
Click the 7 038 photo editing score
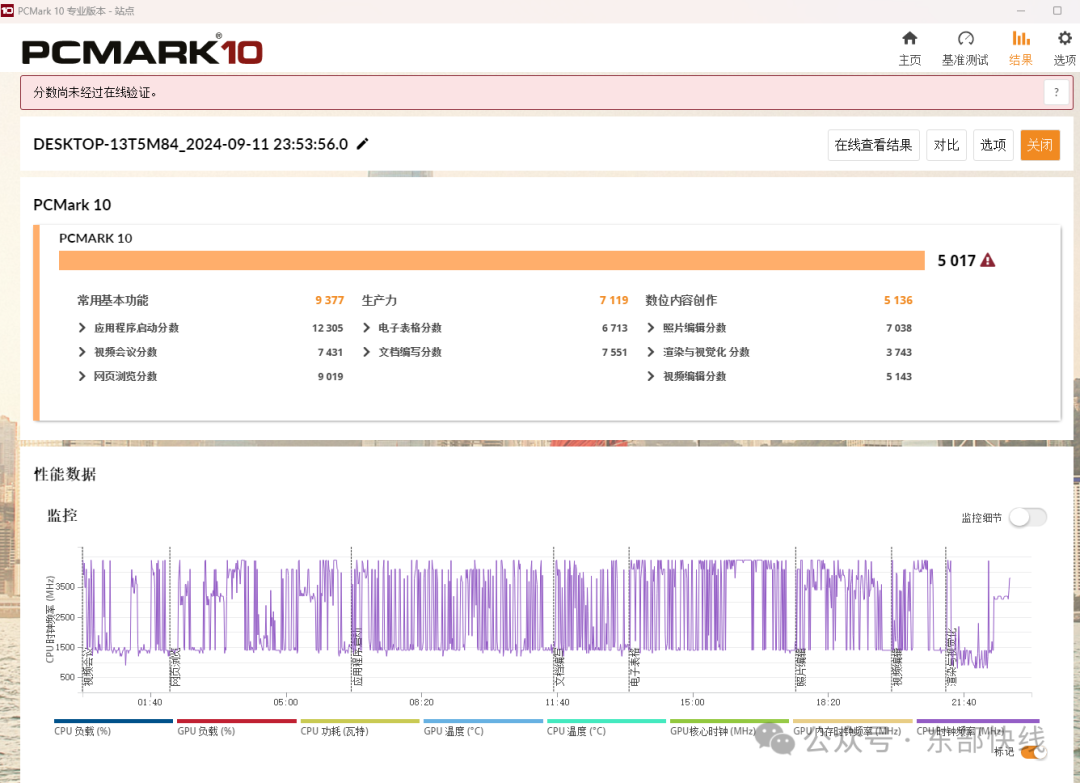coord(899,328)
